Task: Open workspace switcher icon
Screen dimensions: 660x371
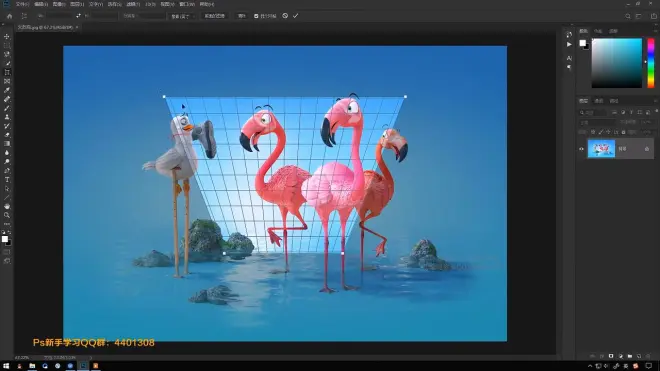Action: pyautogui.click(x=639, y=16)
